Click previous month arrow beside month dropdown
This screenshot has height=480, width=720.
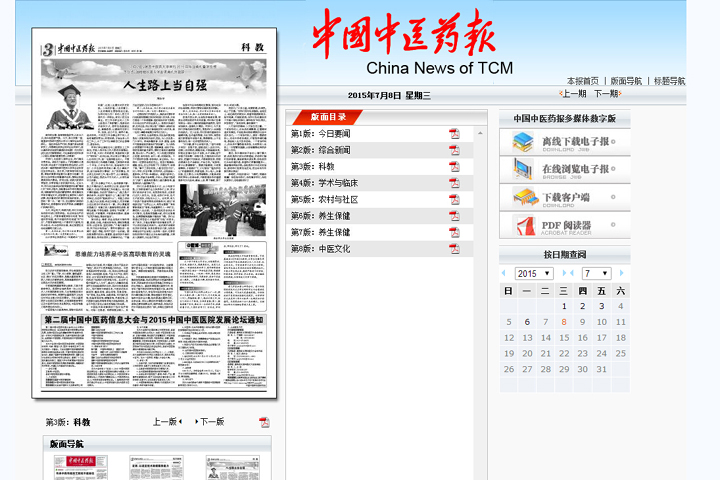572,273
